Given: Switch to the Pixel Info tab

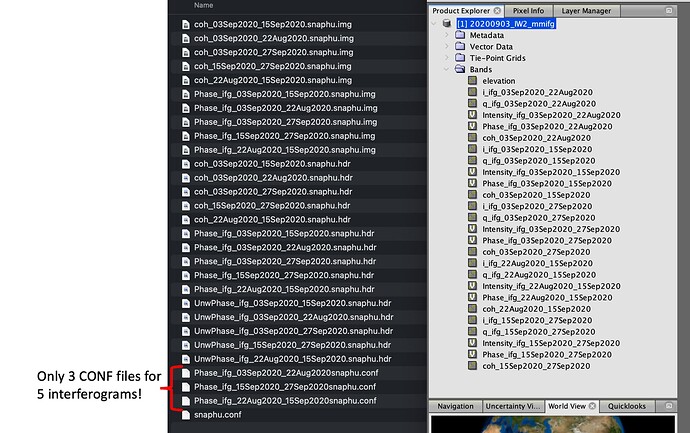Looking at the screenshot, I should point(528,11).
